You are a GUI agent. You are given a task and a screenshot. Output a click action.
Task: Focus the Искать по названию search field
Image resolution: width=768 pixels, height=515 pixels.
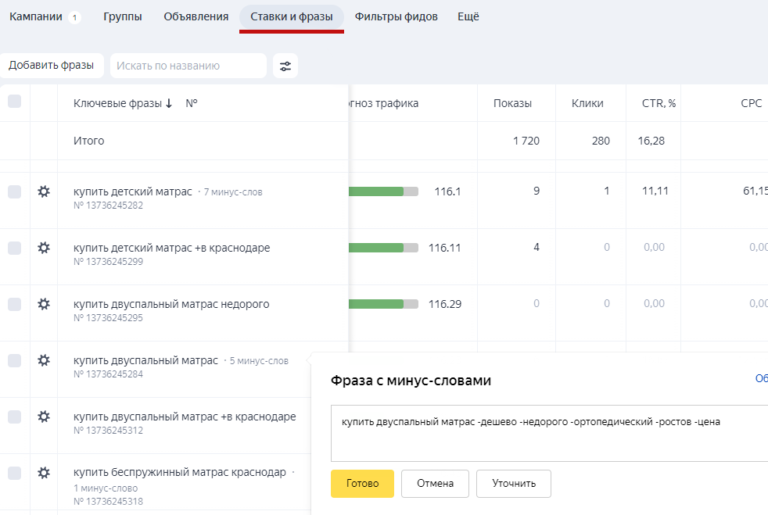(x=189, y=66)
